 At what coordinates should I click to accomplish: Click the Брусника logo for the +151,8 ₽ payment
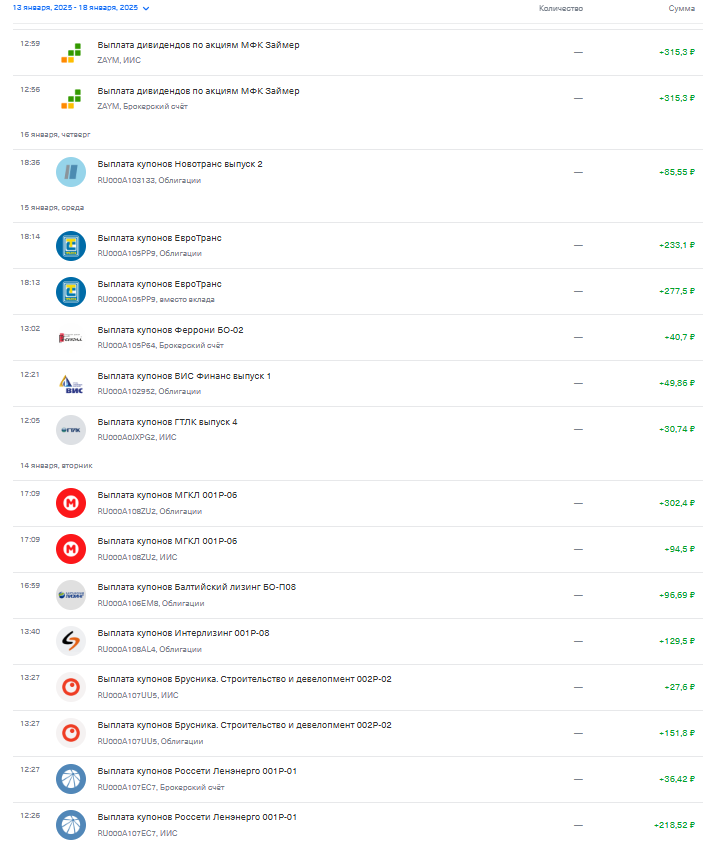(71, 733)
